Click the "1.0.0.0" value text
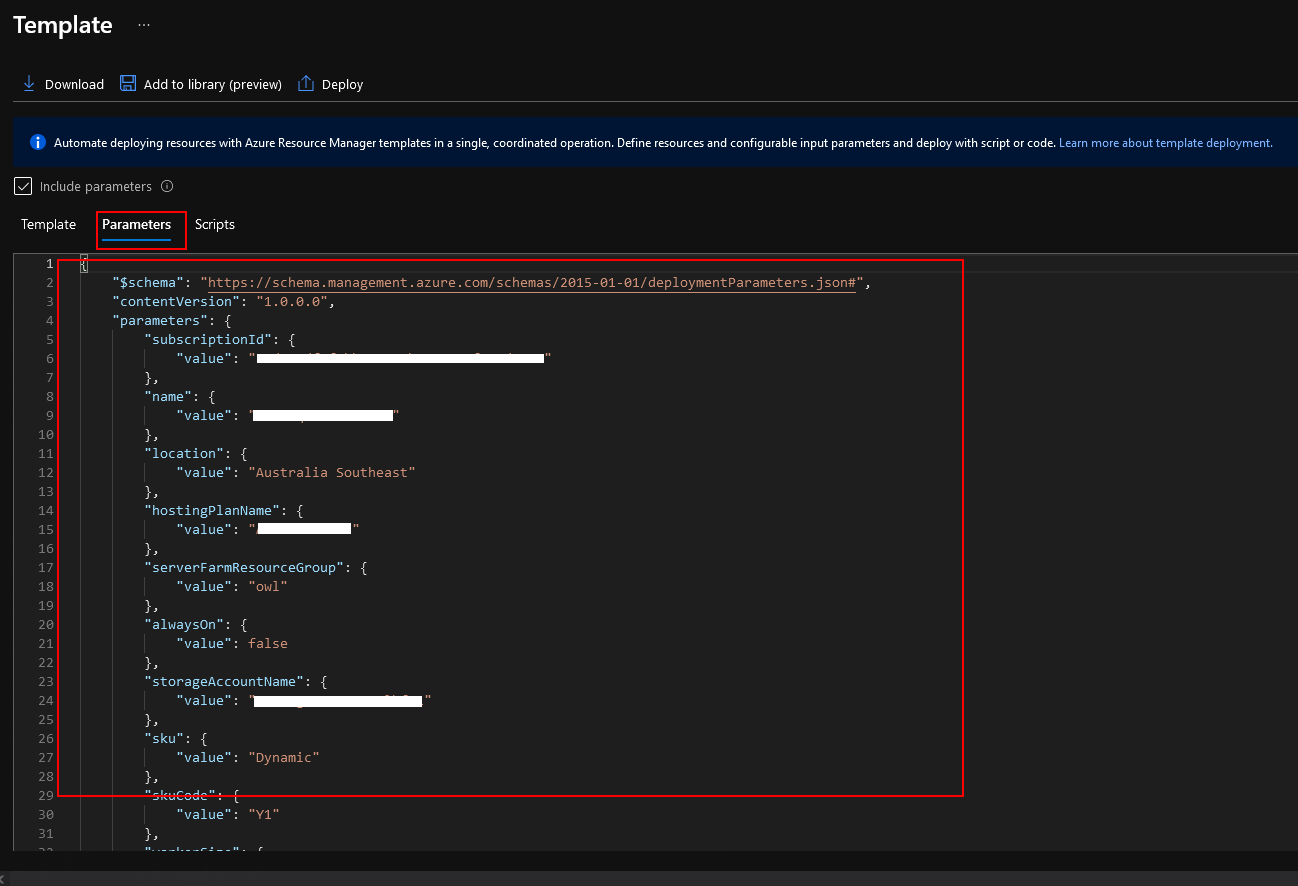Image resolution: width=1298 pixels, height=886 pixels. (x=292, y=302)
